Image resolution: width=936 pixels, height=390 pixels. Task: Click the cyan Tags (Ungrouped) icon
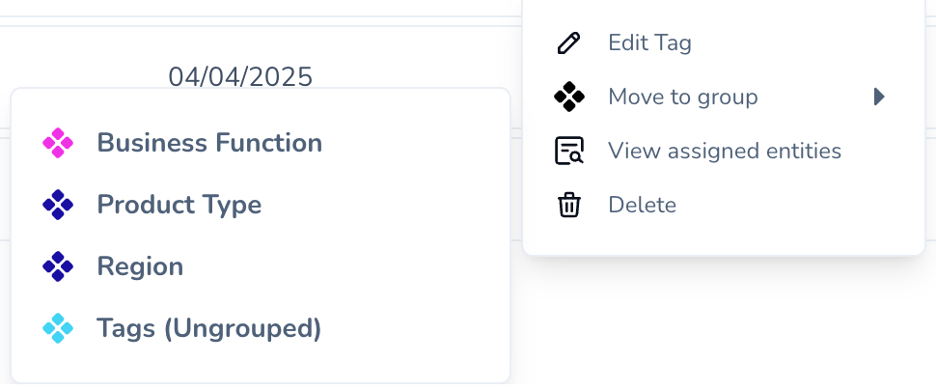(58, 328)
